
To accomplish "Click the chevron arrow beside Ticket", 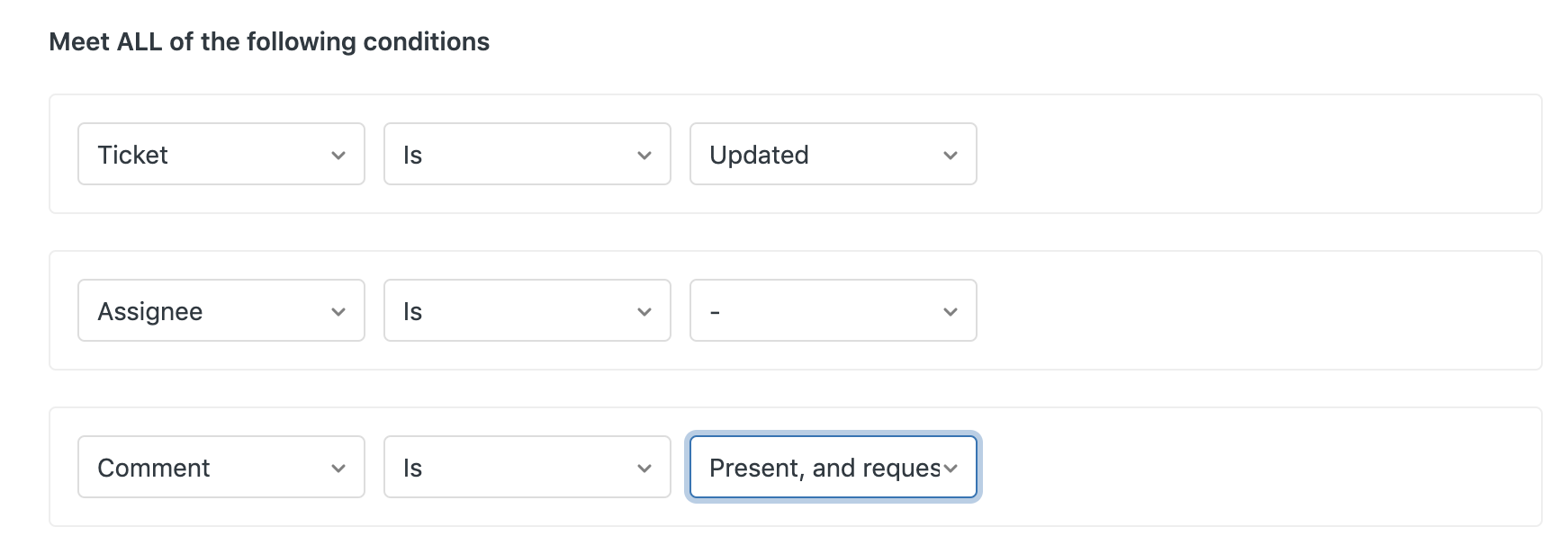I will click(x=338, y=156).
